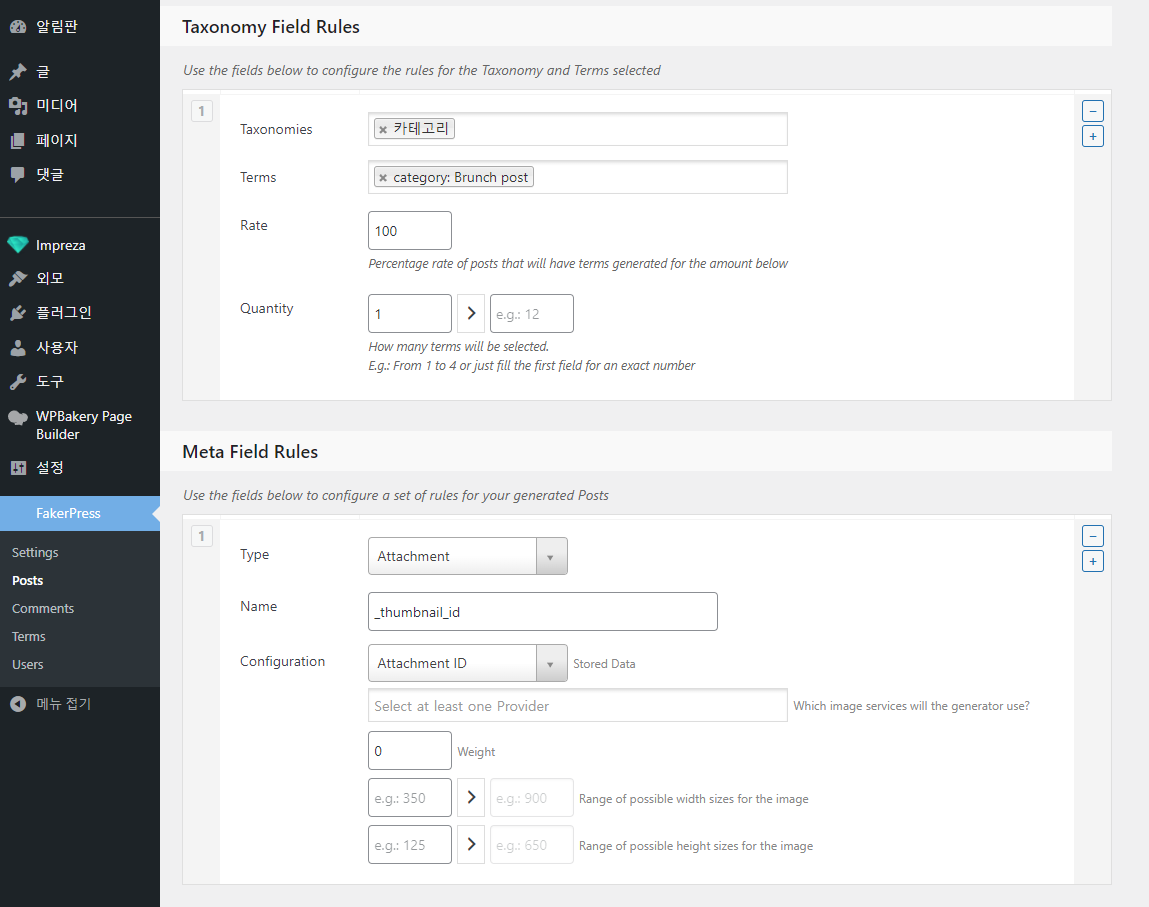Focus the Rate field showing 100
This screenshot has height=907, width=1149.
point(410,231)
